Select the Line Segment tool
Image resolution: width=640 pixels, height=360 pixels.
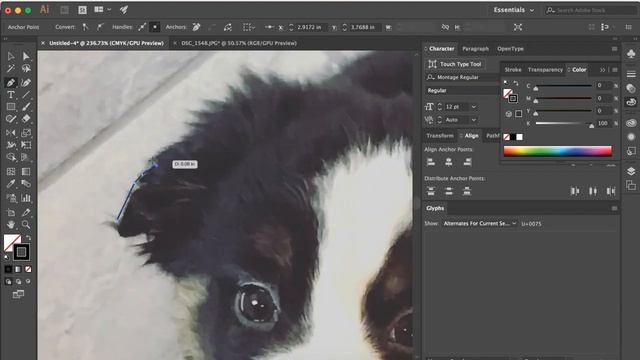click(x=26, y=95)
